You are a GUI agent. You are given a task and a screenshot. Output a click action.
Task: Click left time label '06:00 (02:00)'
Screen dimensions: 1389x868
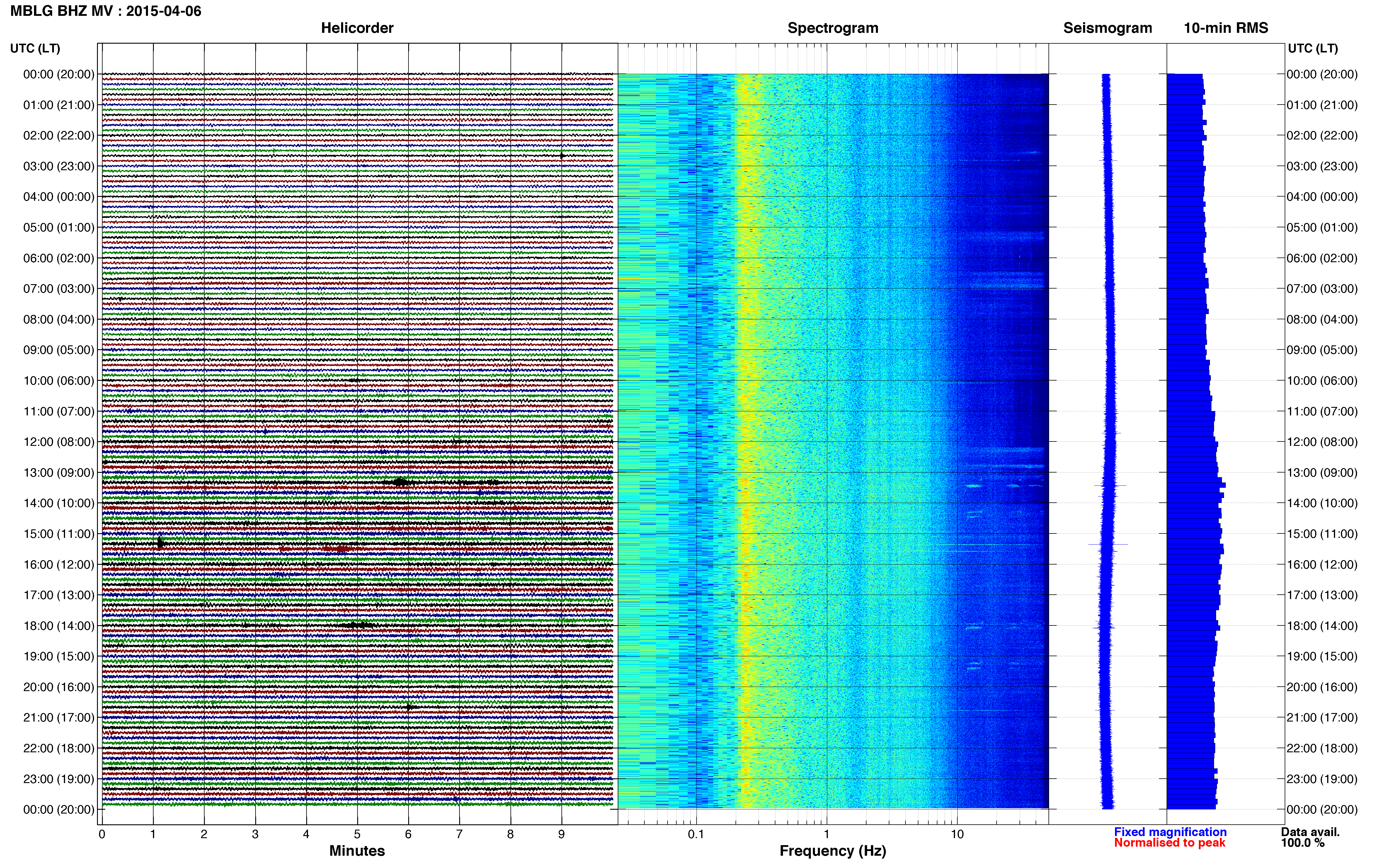[59, 258]
